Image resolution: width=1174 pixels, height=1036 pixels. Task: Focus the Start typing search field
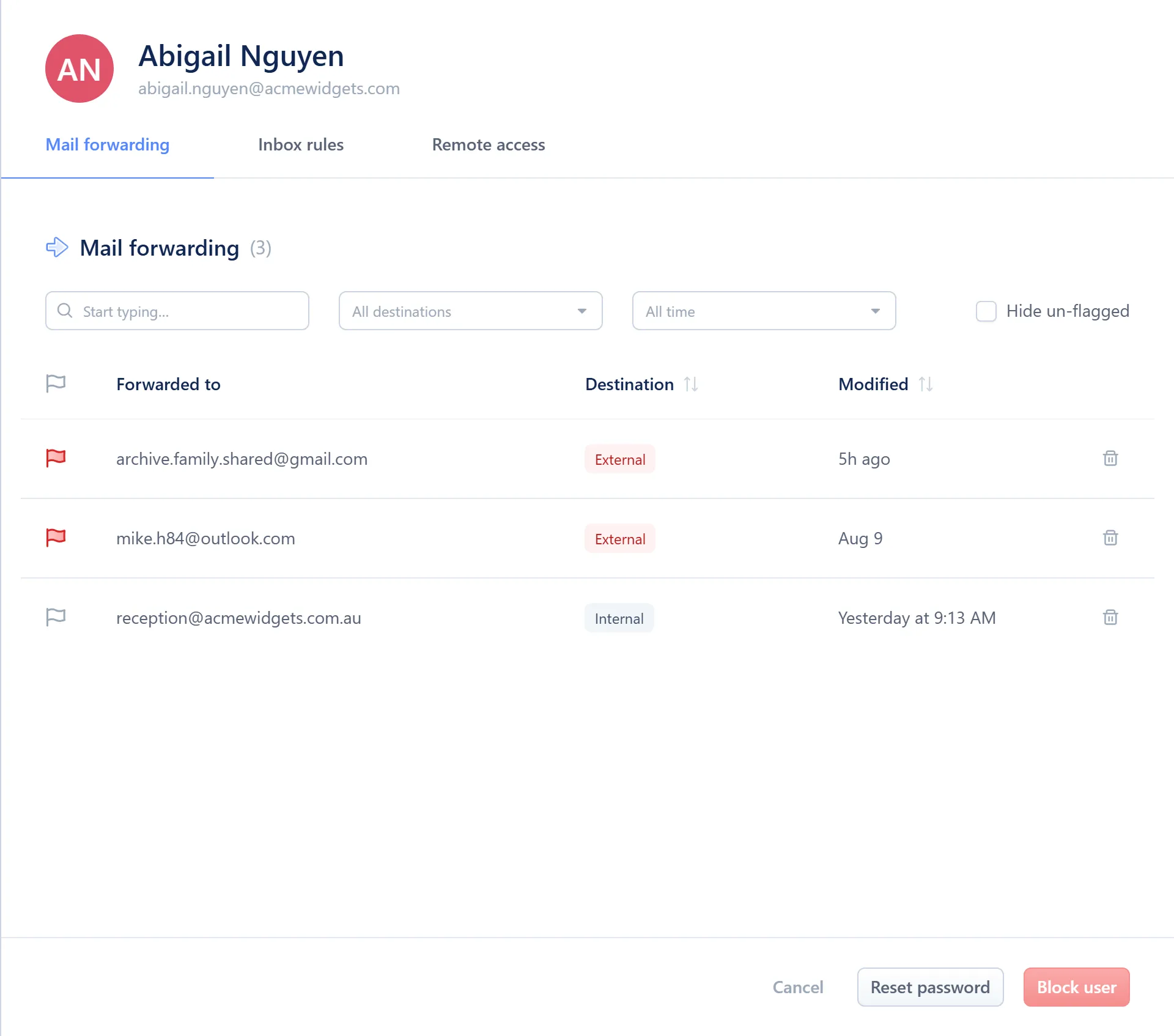pyautogui.click(x=177, y=311)
